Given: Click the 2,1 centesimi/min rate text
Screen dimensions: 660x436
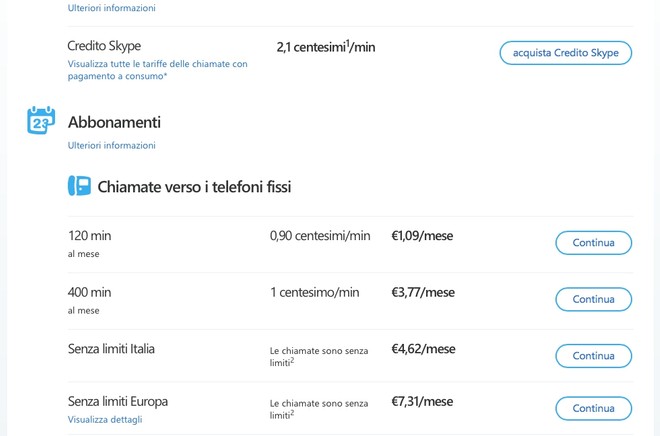Looking at the screenshot, I should [x=326, y=47].
